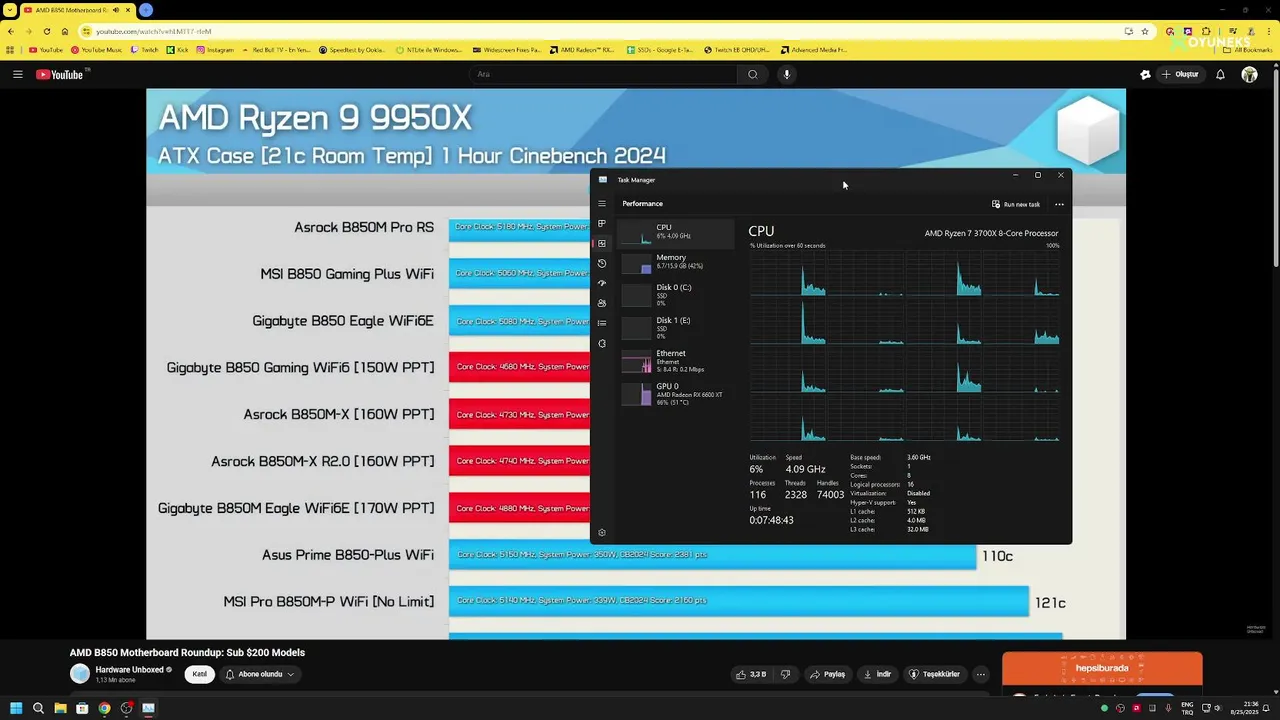This screenshot has width=1280, height=720.
Task: Open the All Bookmarks folder
Action: click(1248, 50)
